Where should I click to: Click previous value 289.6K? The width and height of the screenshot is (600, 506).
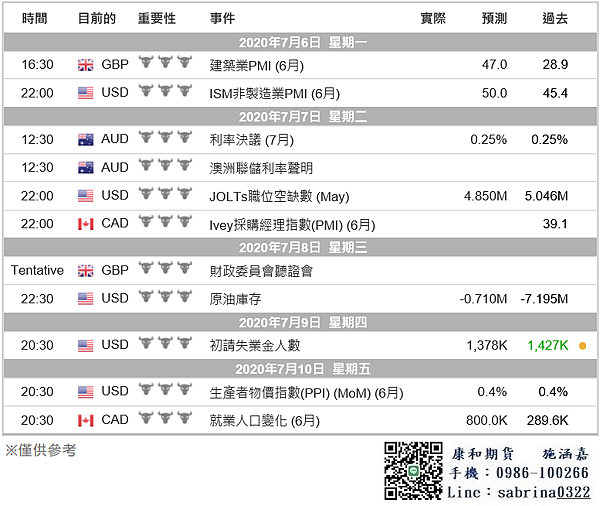[x=548, y=420]
